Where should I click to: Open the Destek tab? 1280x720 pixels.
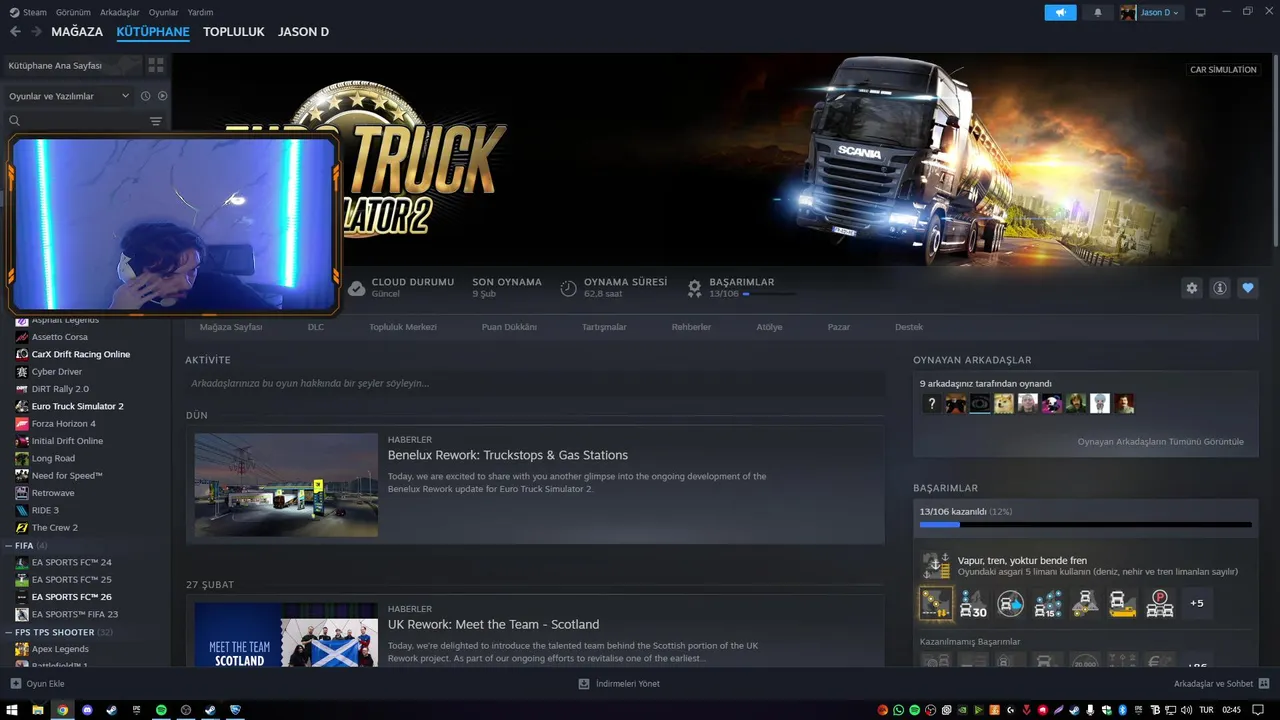(x=909, y=327)
